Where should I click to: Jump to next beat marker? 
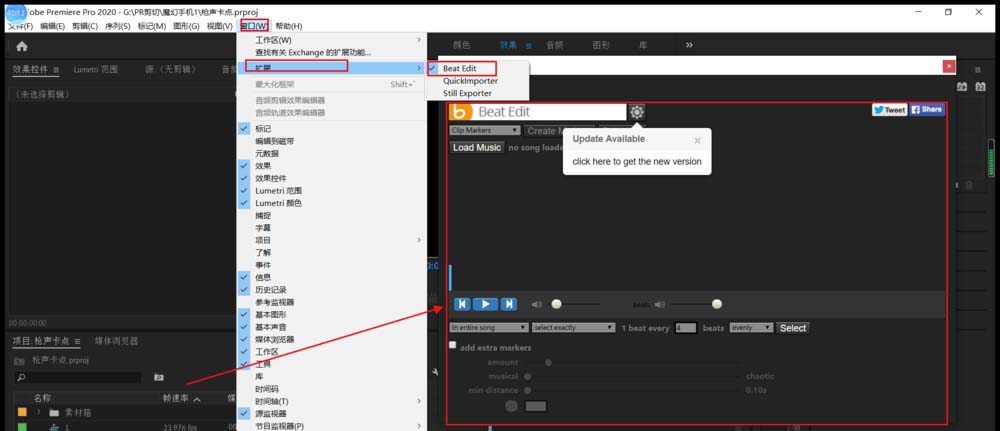(508, 304)
